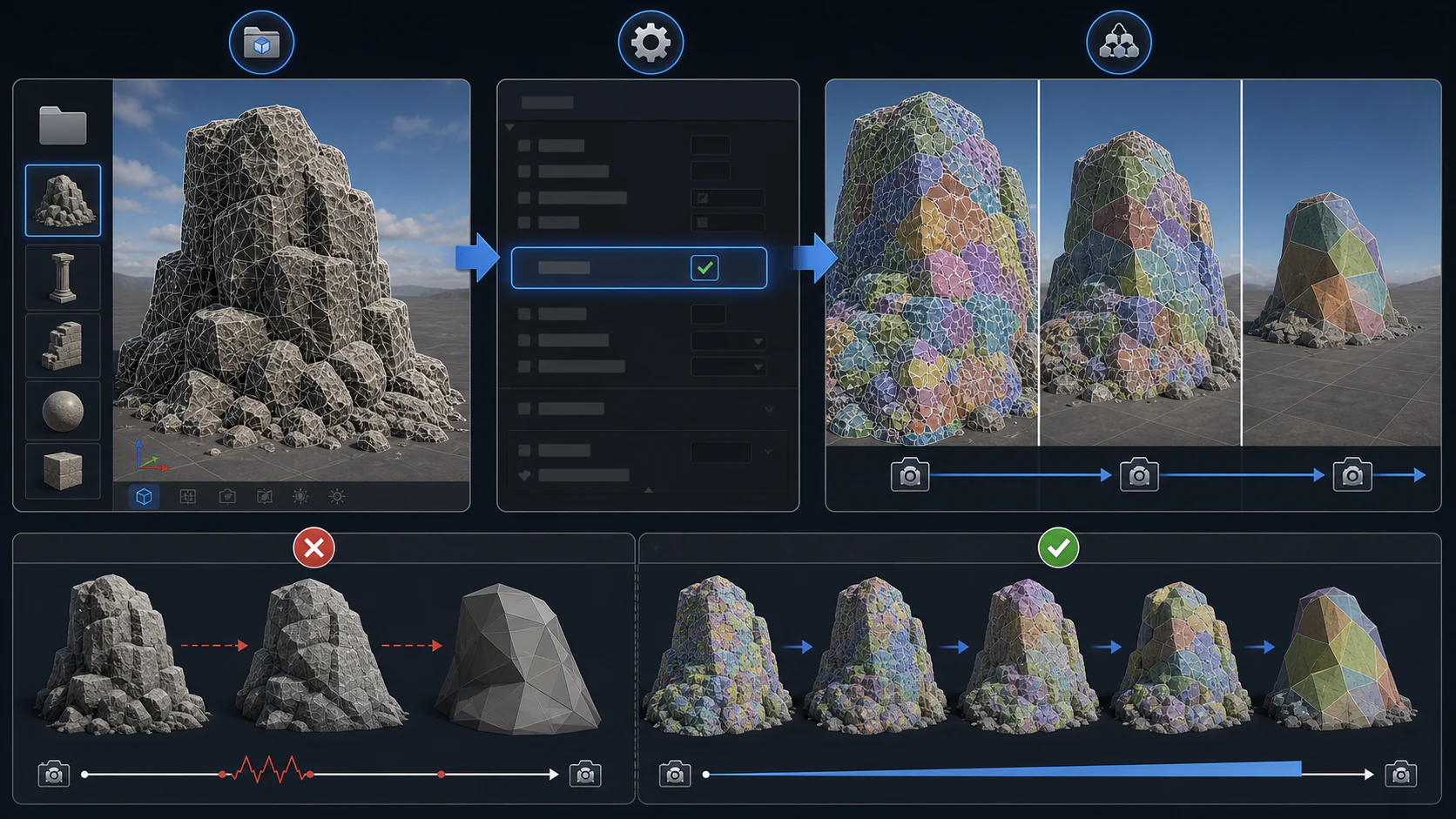Click the camera icon under the medium-detail colored rock

1139,475
